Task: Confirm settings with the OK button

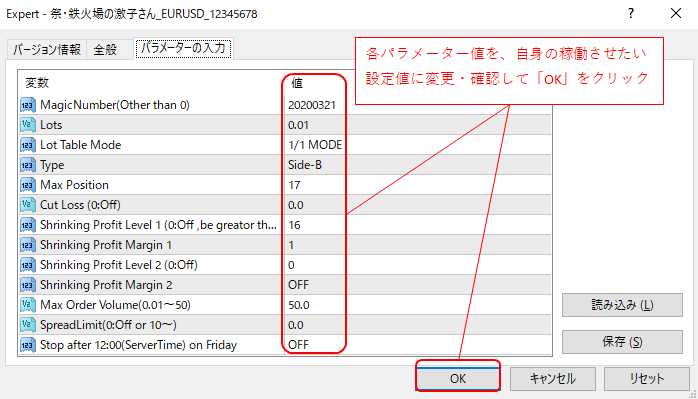Action: (458, 379)
